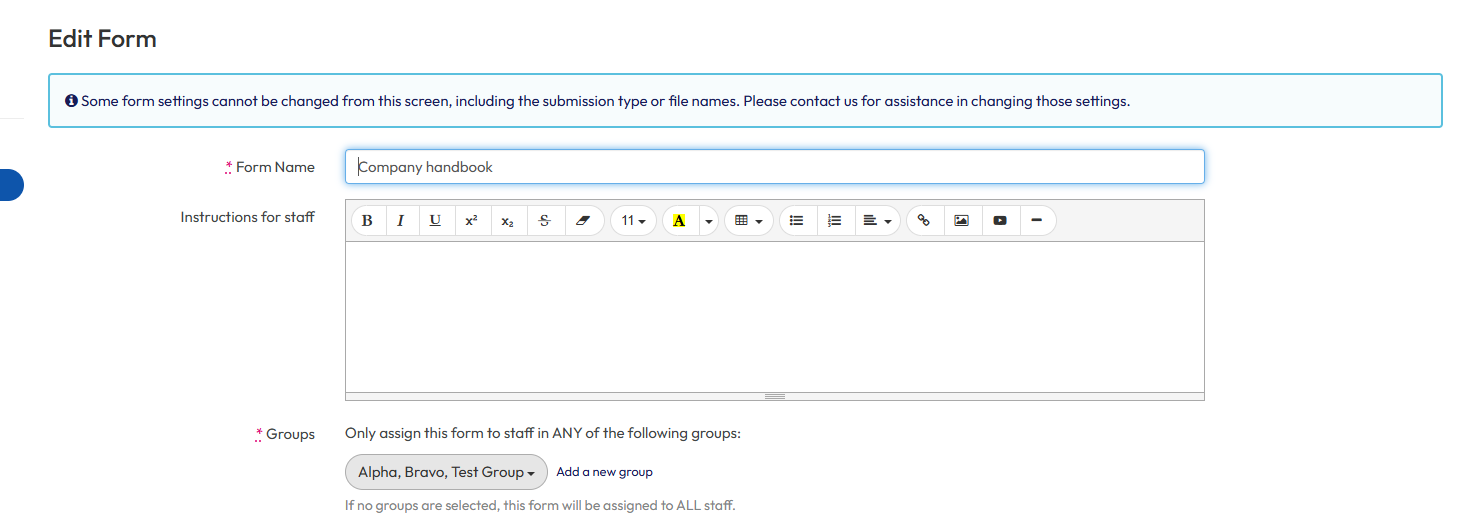This screenshot has width=1458, height=525.
Task: Click the Edit Form heading
Action: [x=102, y=39]
